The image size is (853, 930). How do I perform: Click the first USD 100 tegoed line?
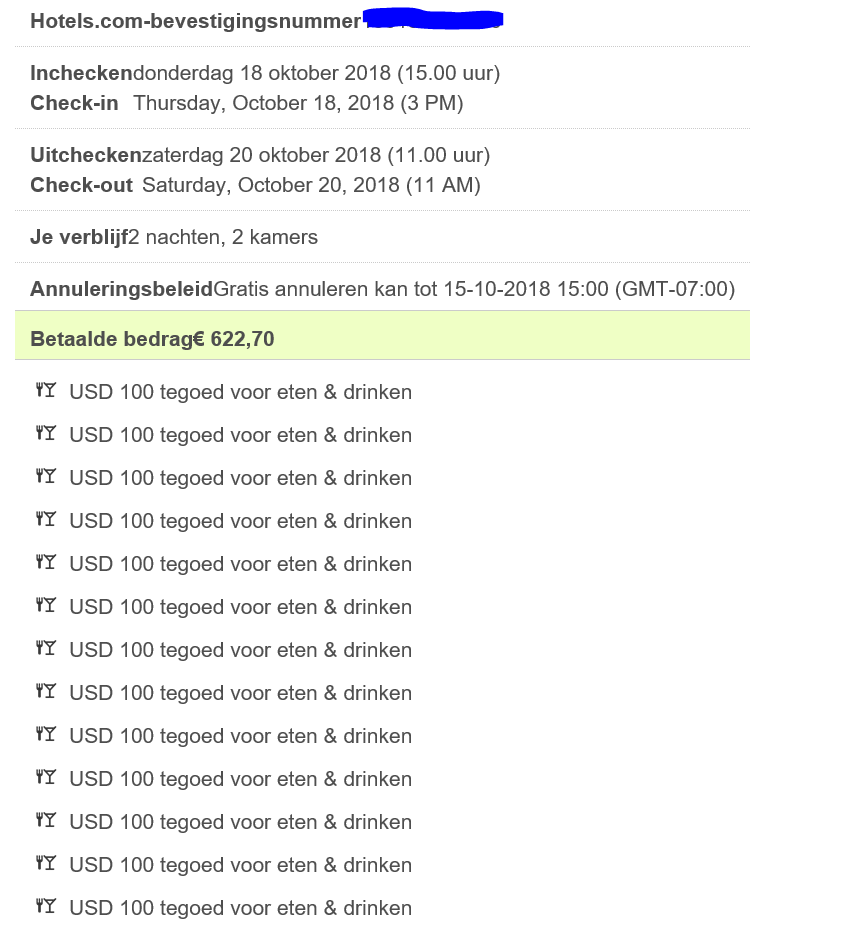pyautogui.click(x=240, y=392)
